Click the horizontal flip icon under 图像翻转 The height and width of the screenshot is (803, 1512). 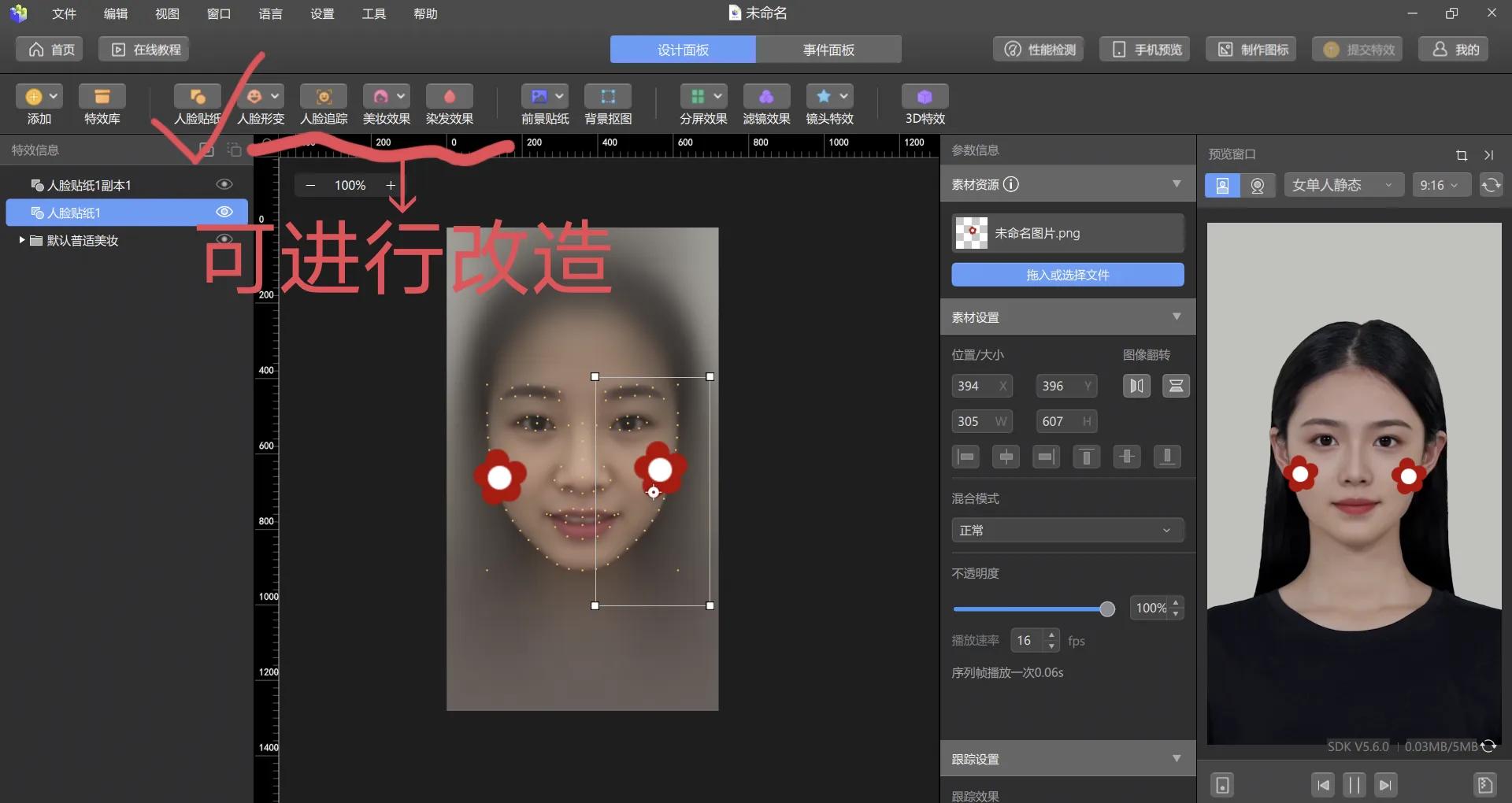tap(1136, 386)
